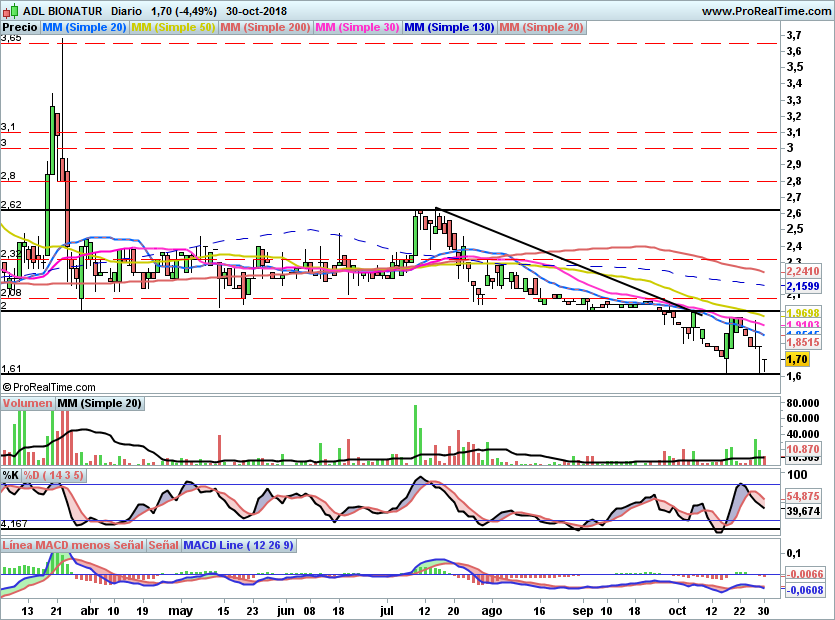Image resolution: width=835 pixels, height=620 pixels.
Task: Select the Señal MACD legend label
Action: (163, 545)
